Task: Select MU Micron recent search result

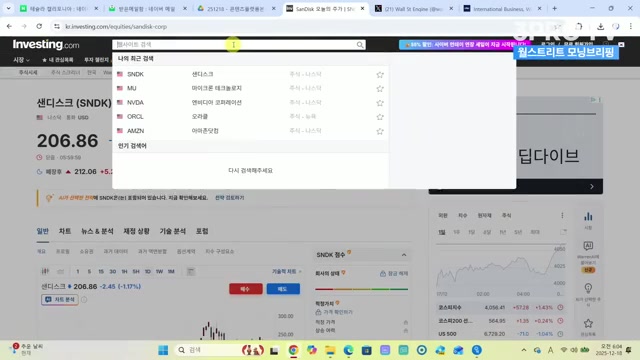Action: [250, 88]
